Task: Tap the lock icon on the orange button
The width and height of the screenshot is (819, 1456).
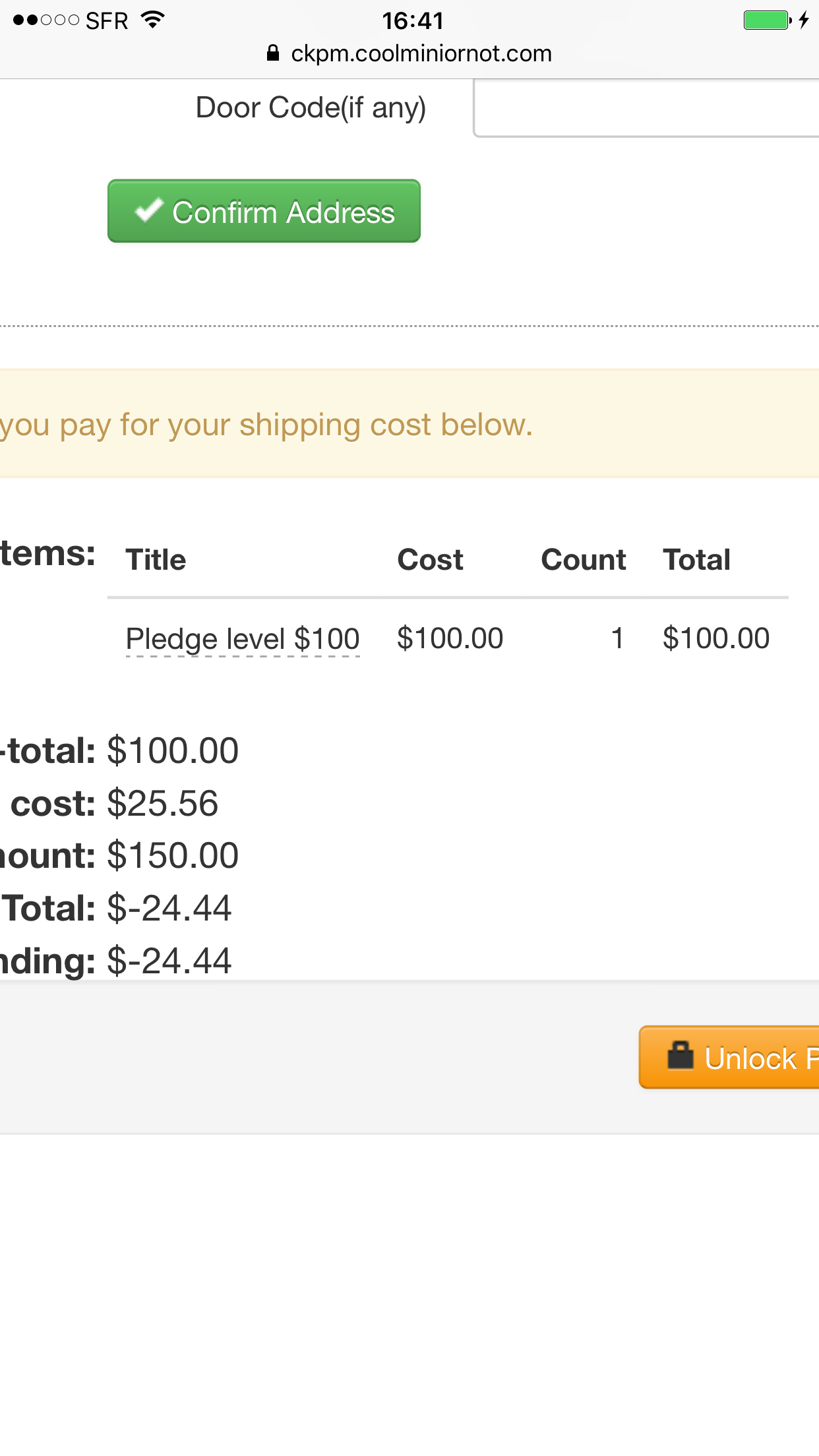Action: pyautogui.click(x=681, y=1055)
